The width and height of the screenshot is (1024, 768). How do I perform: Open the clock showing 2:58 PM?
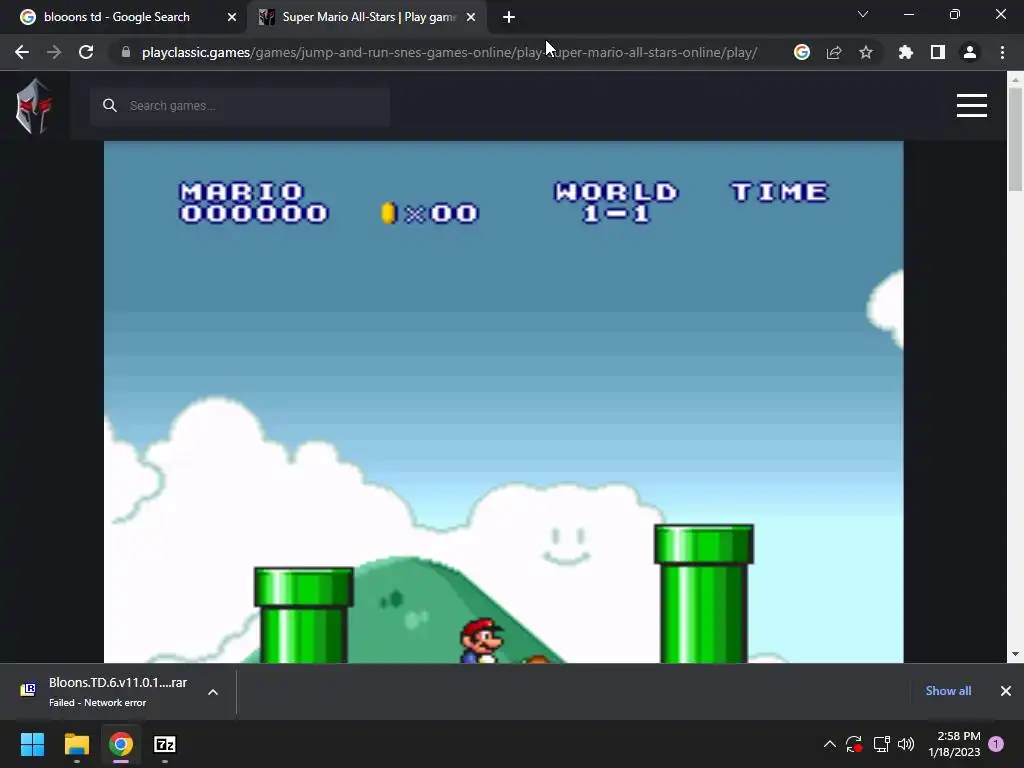(x=955, y=744)
